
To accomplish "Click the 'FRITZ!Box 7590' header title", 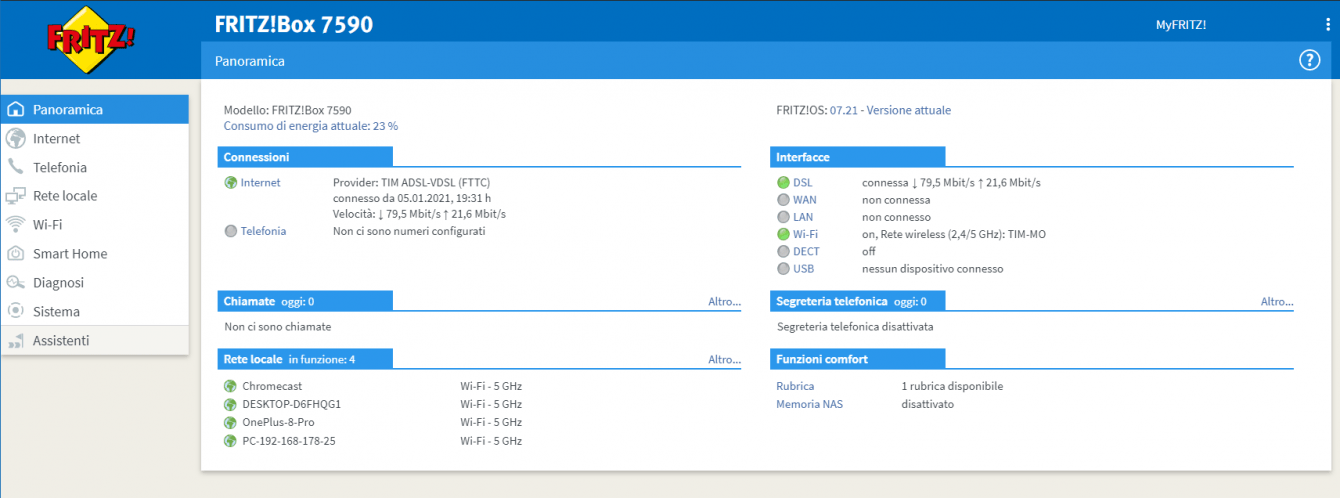I will pos(294,25).
